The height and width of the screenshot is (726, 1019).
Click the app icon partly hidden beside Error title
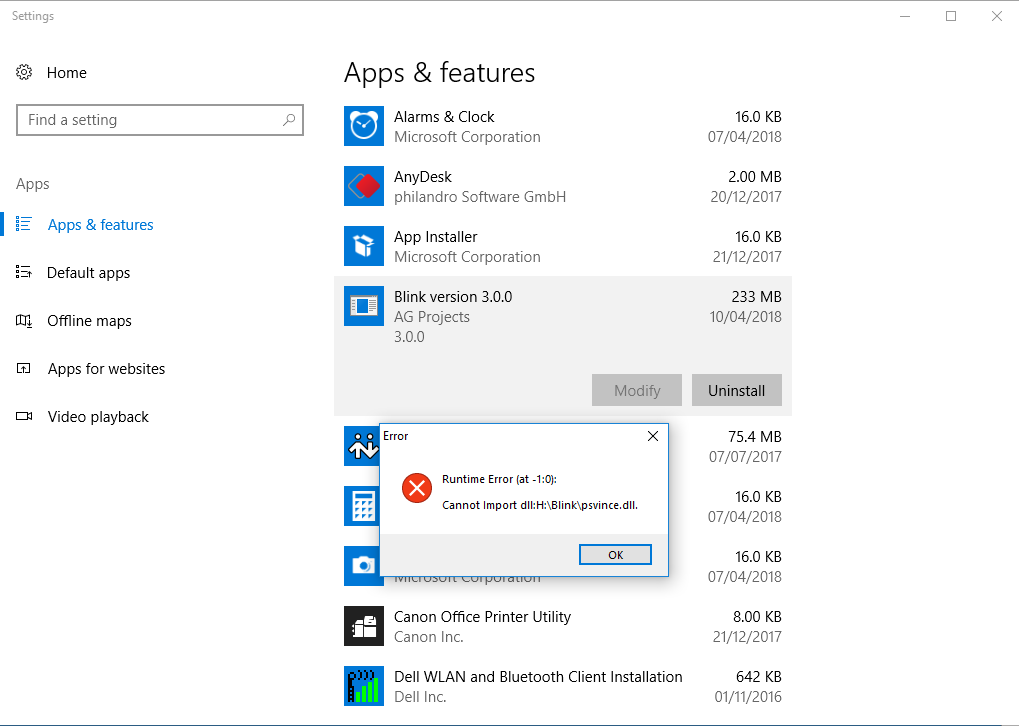(x=361, y=446)
